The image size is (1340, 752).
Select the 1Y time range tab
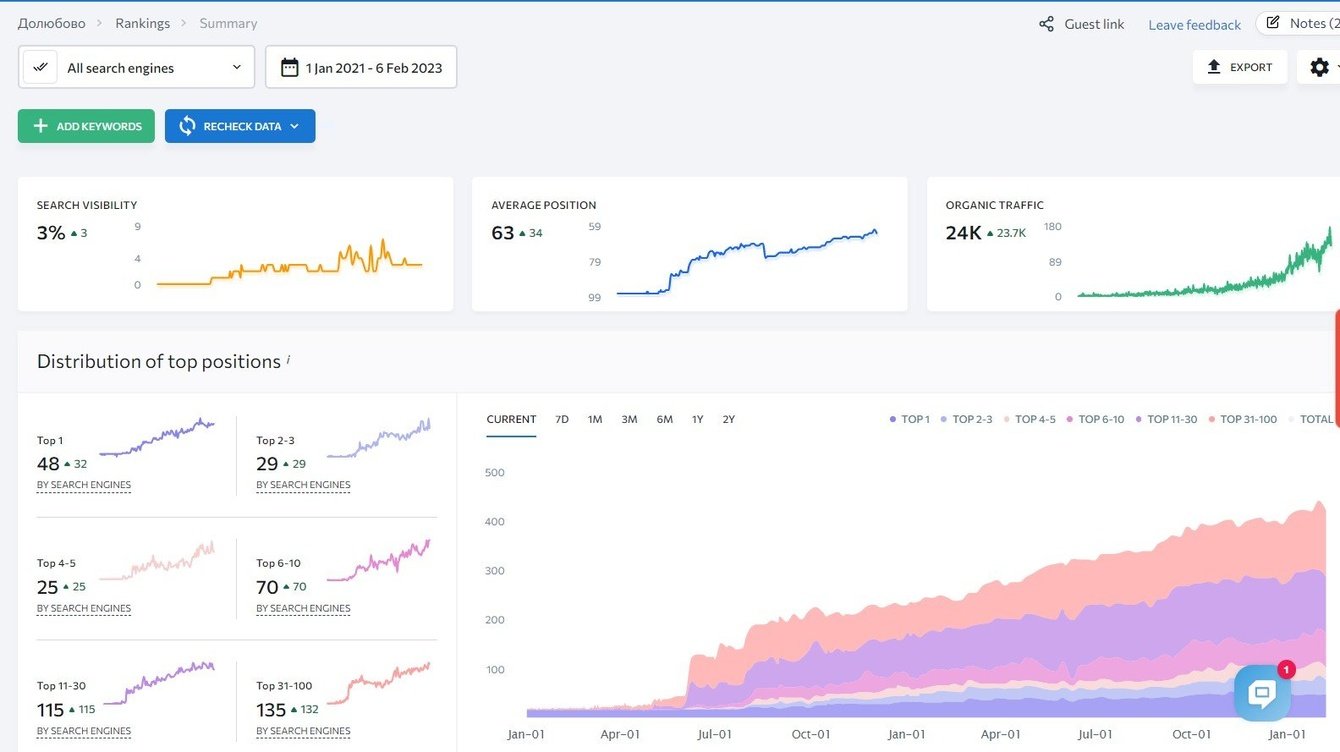[697, 419]
